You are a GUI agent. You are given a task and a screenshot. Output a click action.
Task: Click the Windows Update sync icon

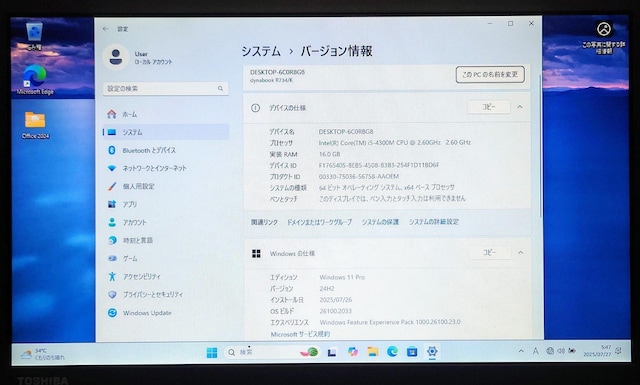pos(112,313)
